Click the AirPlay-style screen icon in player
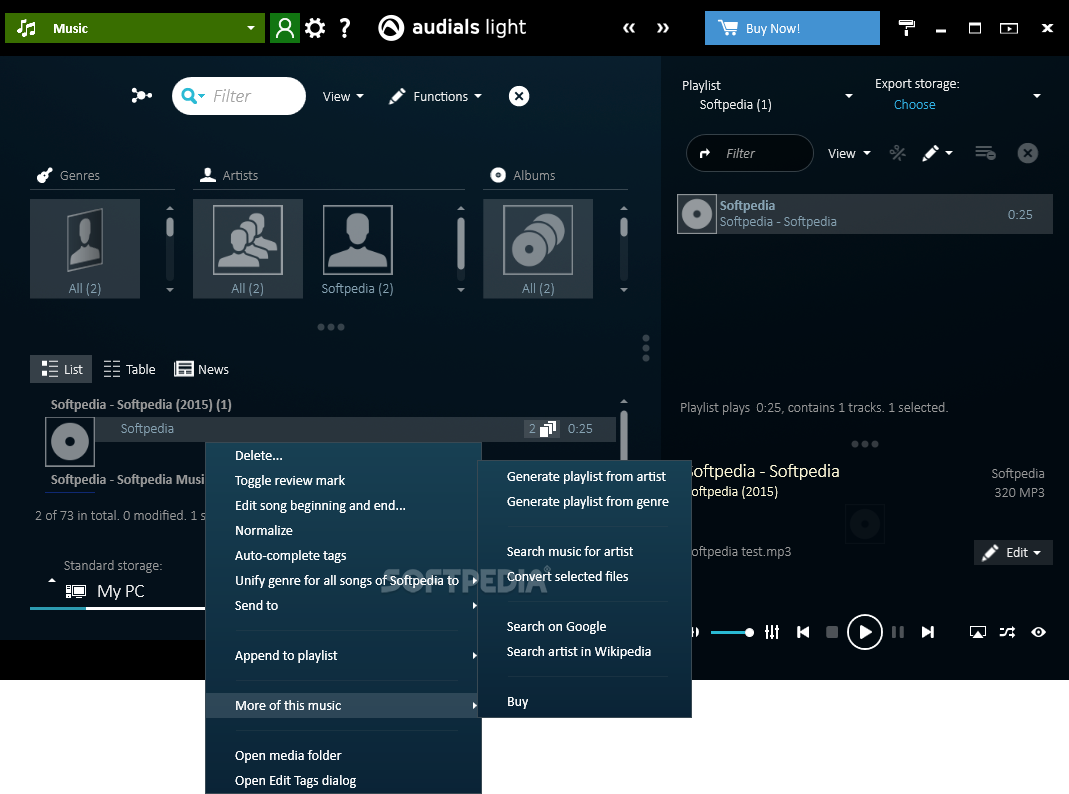The image size is (1069, 794). point(977,632)
